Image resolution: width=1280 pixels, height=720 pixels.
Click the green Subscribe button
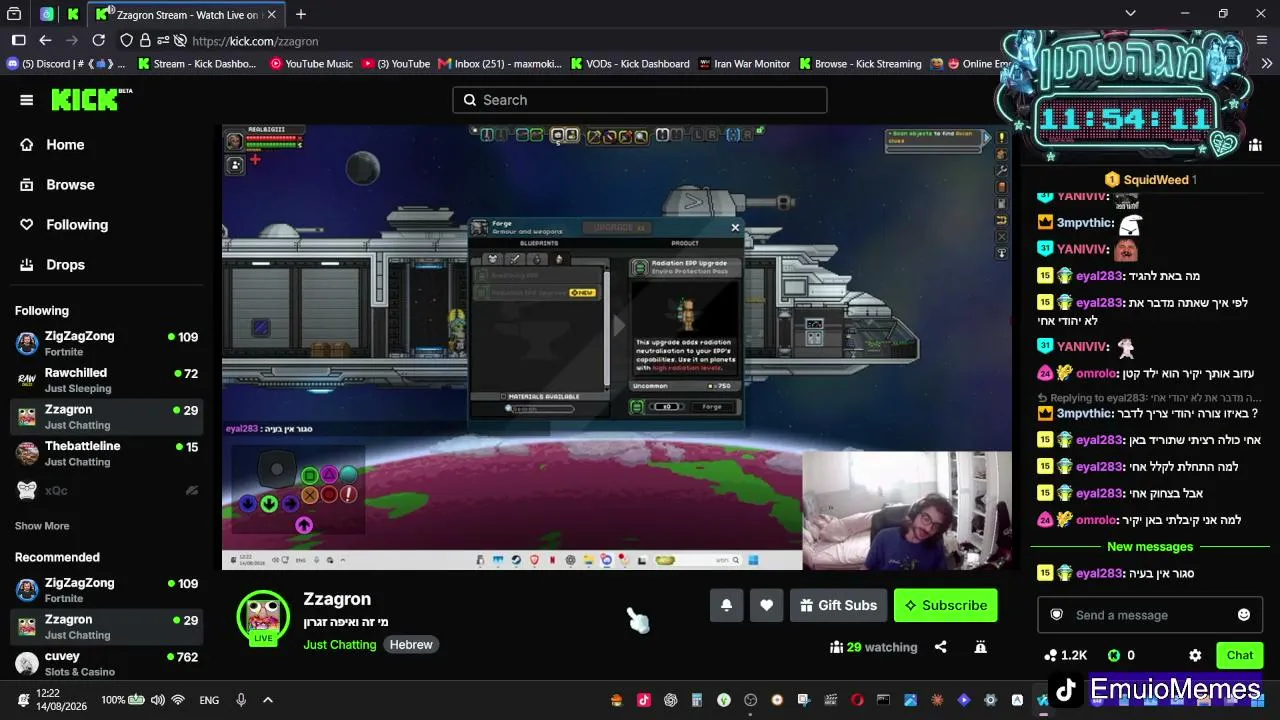pos(945,605)
